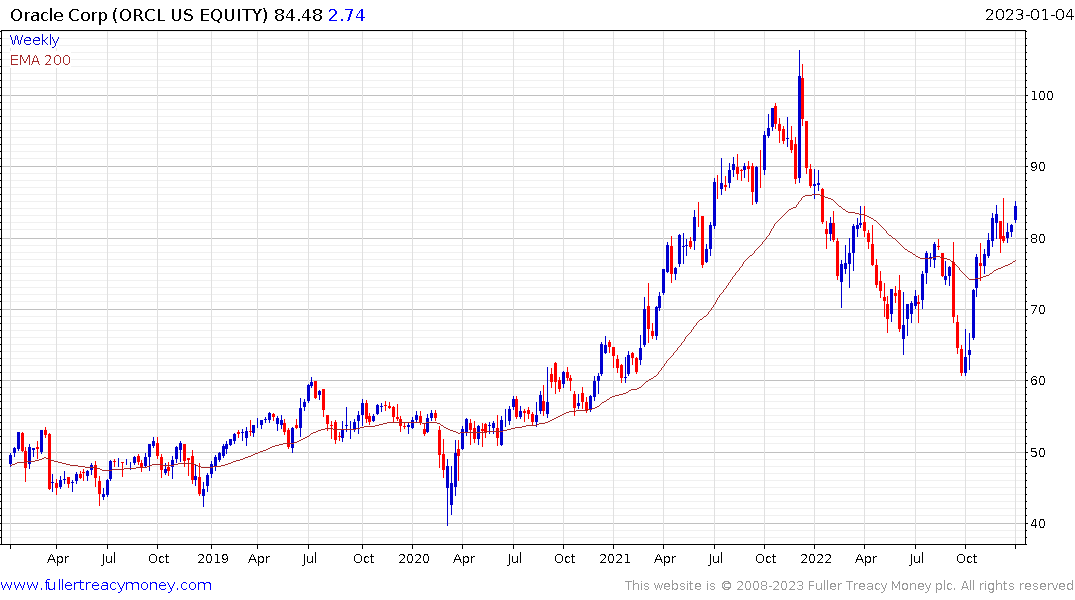Select the 'Weekly' interval label
This screenshot has height=600, width=1075.
click(34, 40)
